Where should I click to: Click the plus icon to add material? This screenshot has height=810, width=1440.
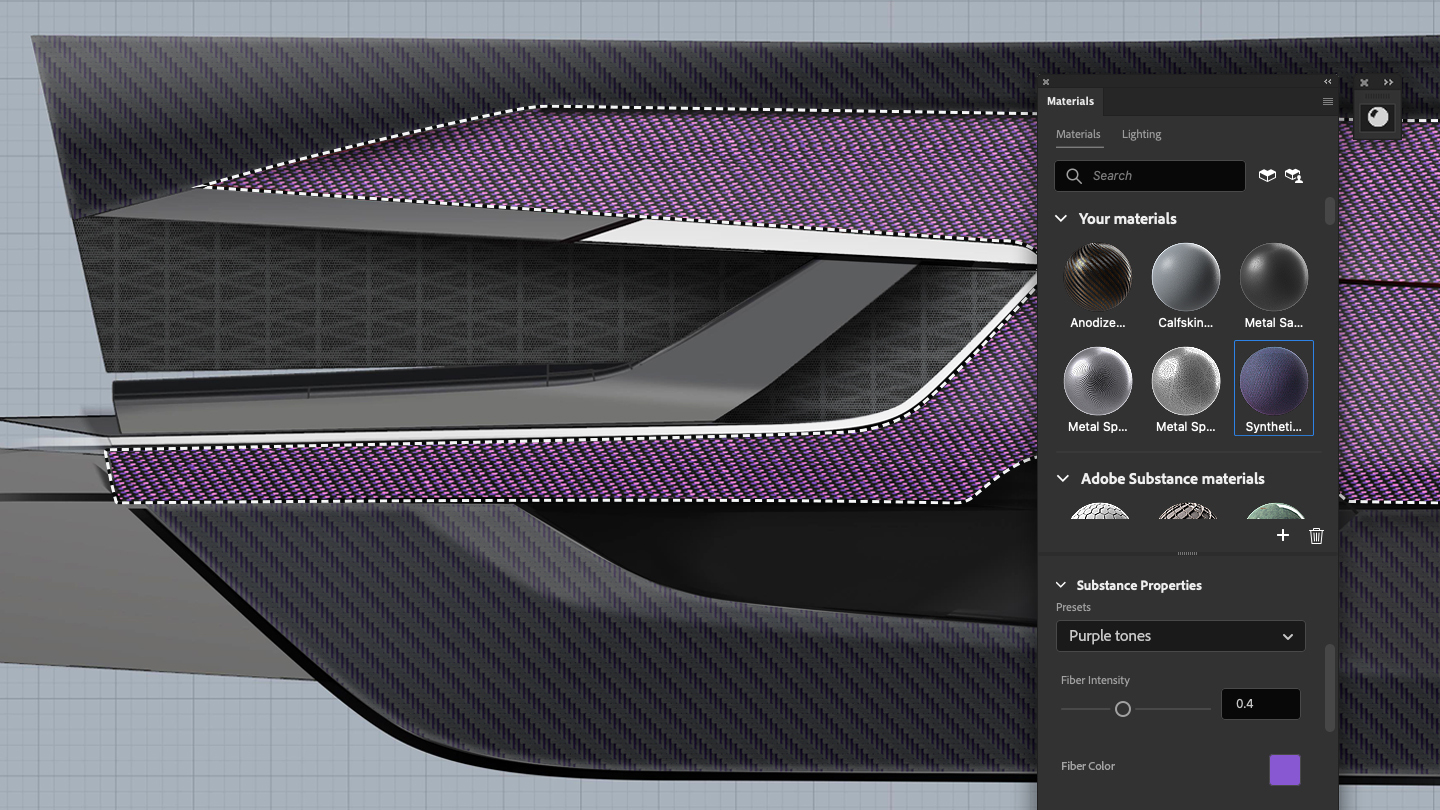tap(1283, 536)
